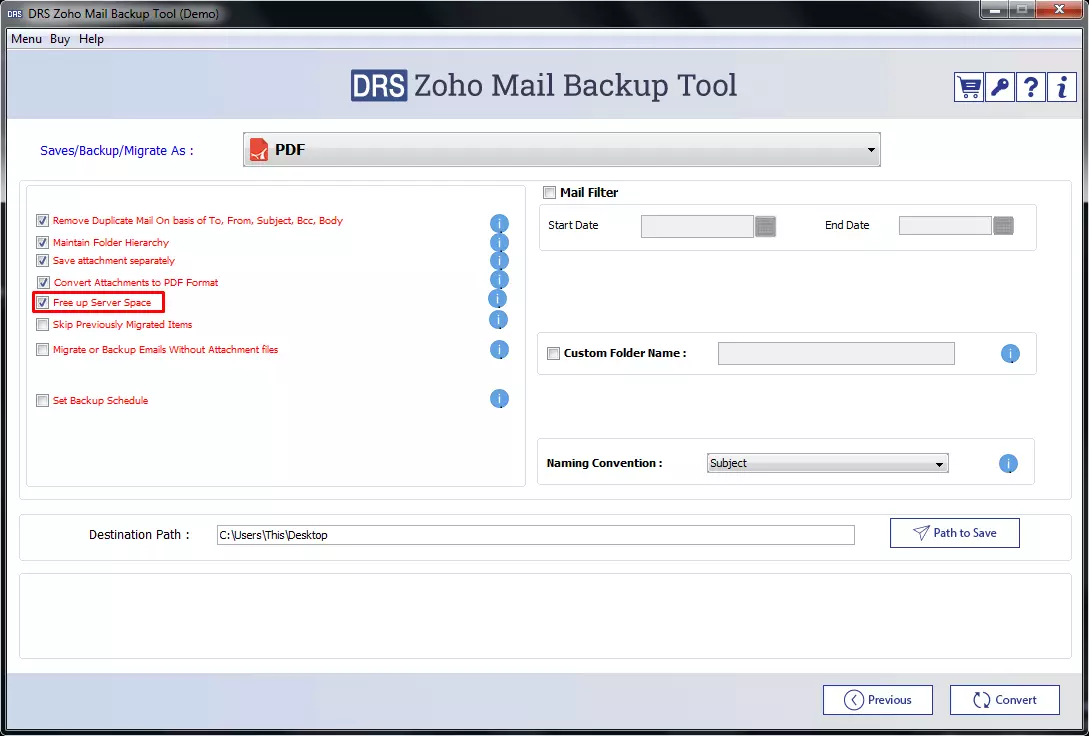Click the Destination Path text field
This screenshot has width=1089, height=736.
pos(535,535)
